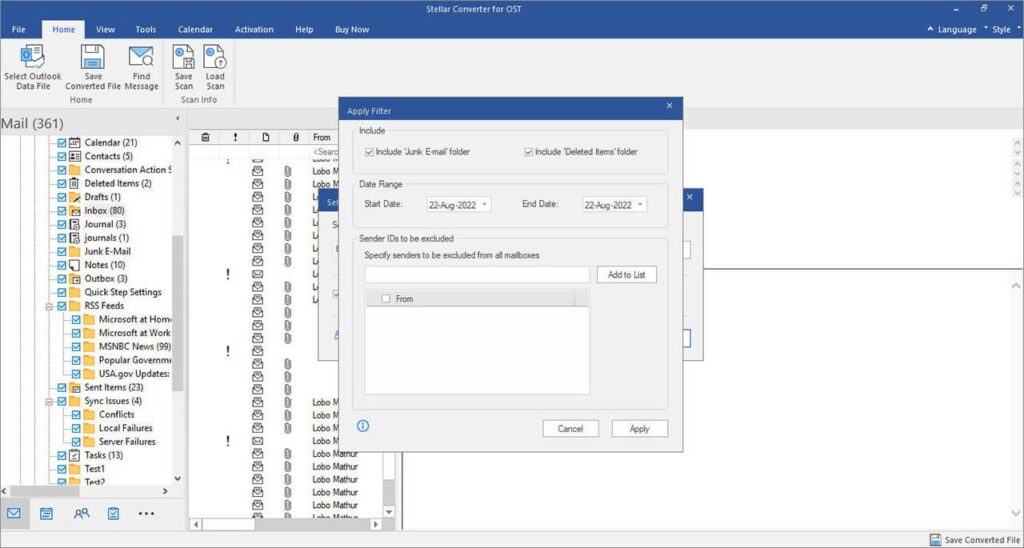This screenshot has width=1024, height=548.
Task: Open the End Date dropdown
Action: [x=640, y=205]
